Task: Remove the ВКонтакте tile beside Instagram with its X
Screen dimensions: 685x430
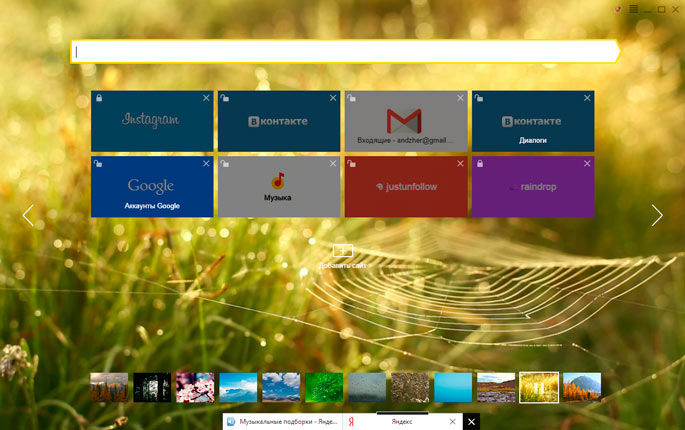Action: 333,98
